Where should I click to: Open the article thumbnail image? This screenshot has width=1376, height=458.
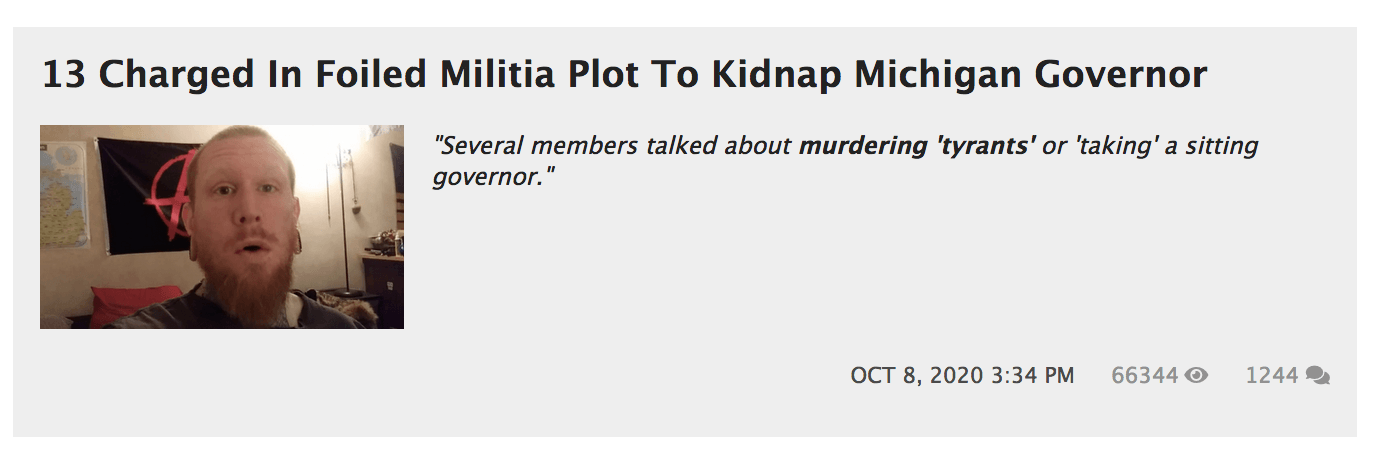(222, 227)
